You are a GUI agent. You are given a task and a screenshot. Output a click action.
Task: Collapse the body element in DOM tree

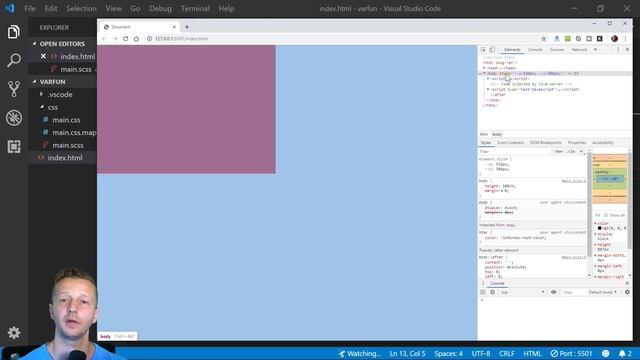[484, 74]
